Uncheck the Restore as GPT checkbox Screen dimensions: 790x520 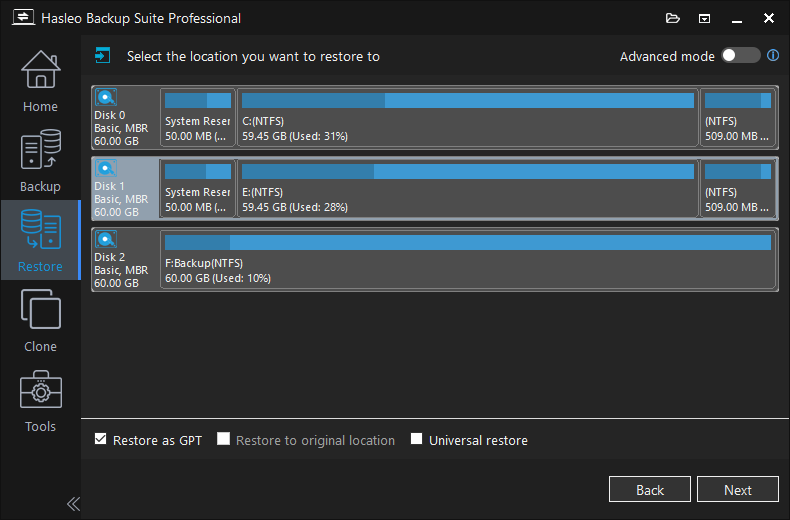click(100, 439)
